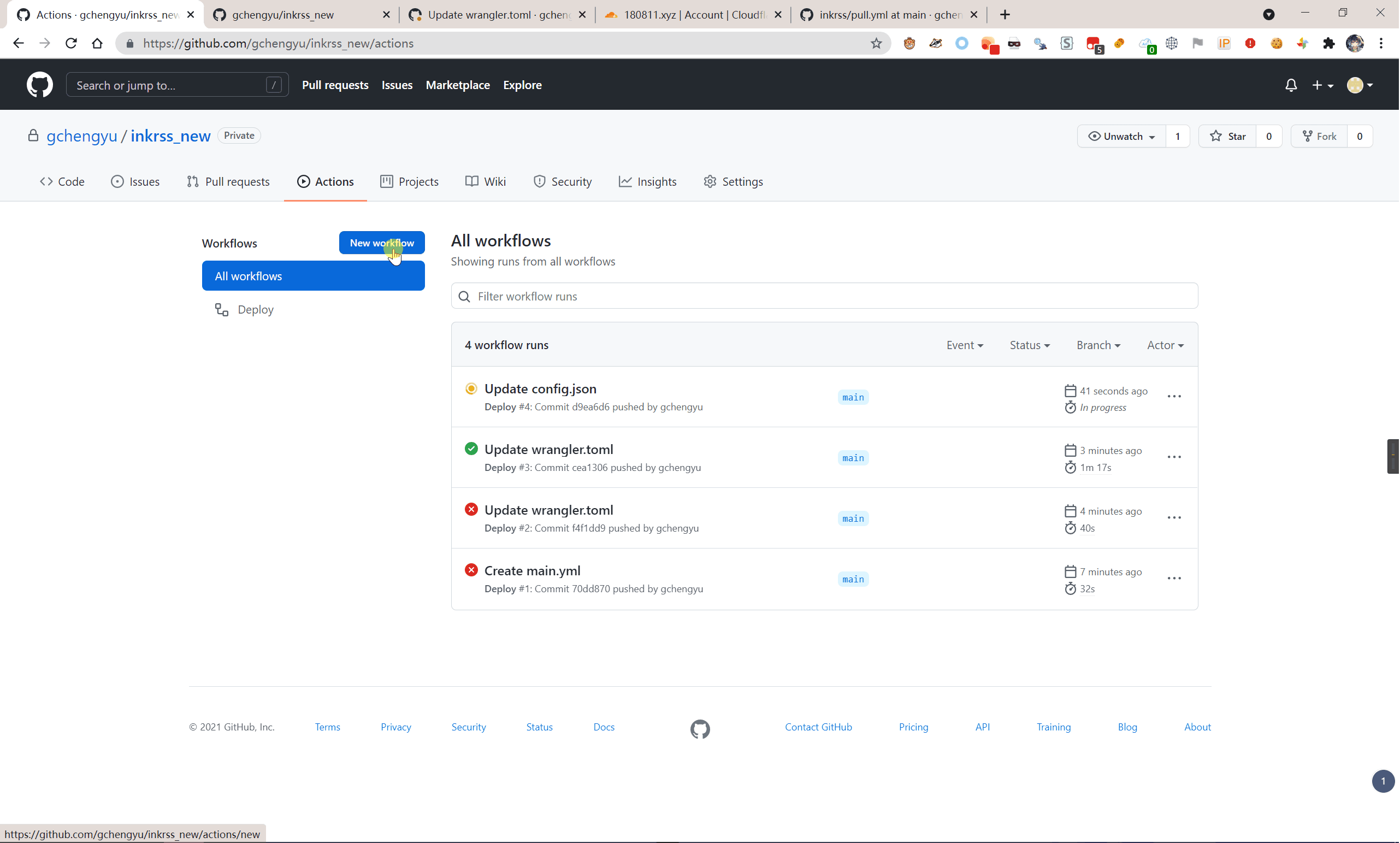
Task: Click the GitHub Octocat logo in the header
Action: [40, 85]
